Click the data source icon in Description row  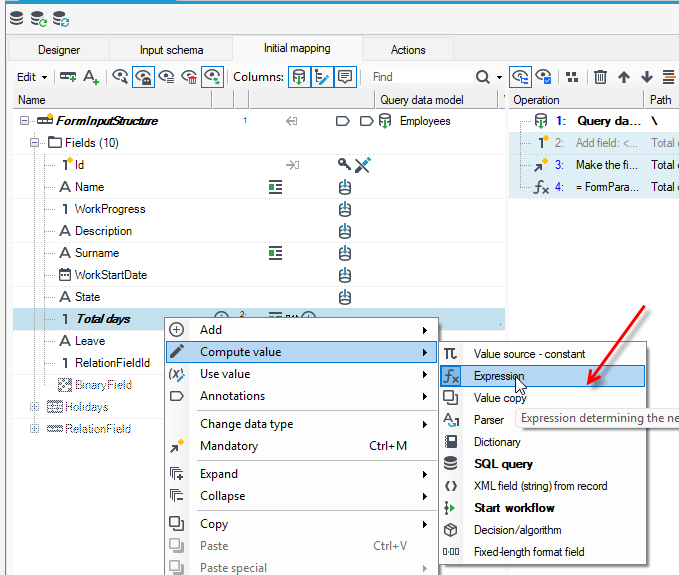pyautogui.click(x=345, y=231)
